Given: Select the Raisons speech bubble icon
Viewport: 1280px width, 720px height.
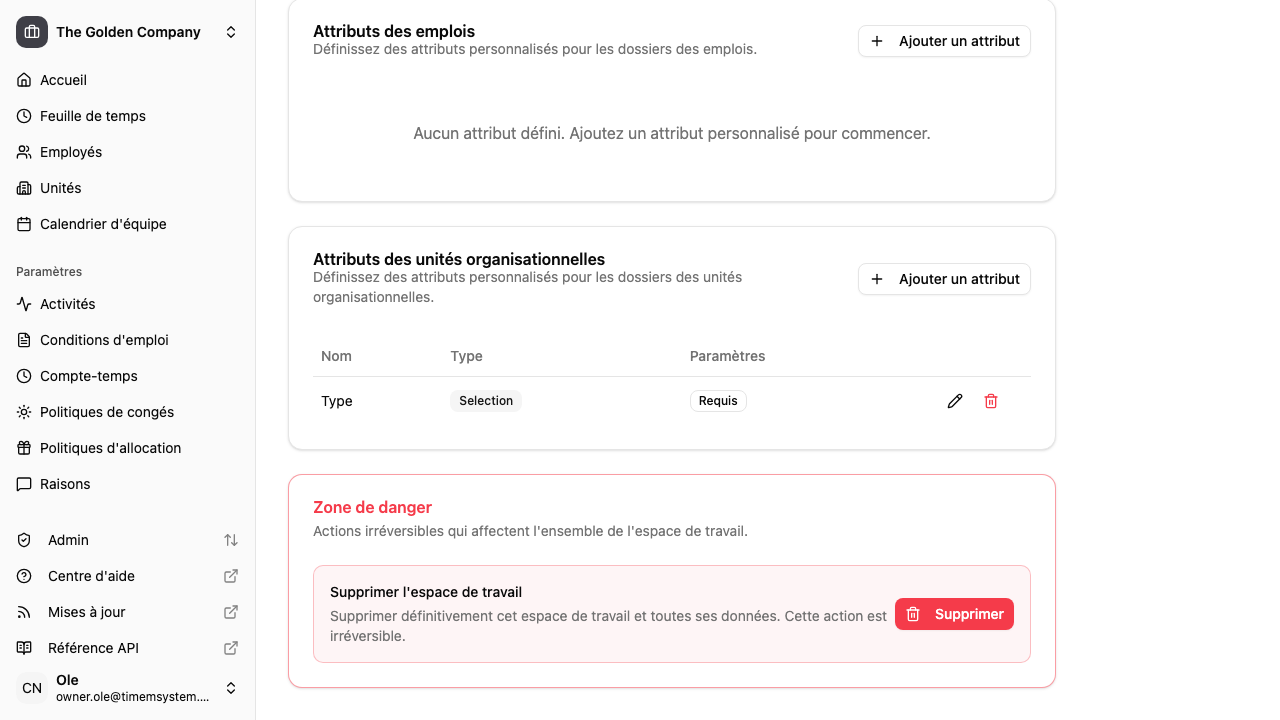Looking at the screenshot, I should (x=23, y=484).
